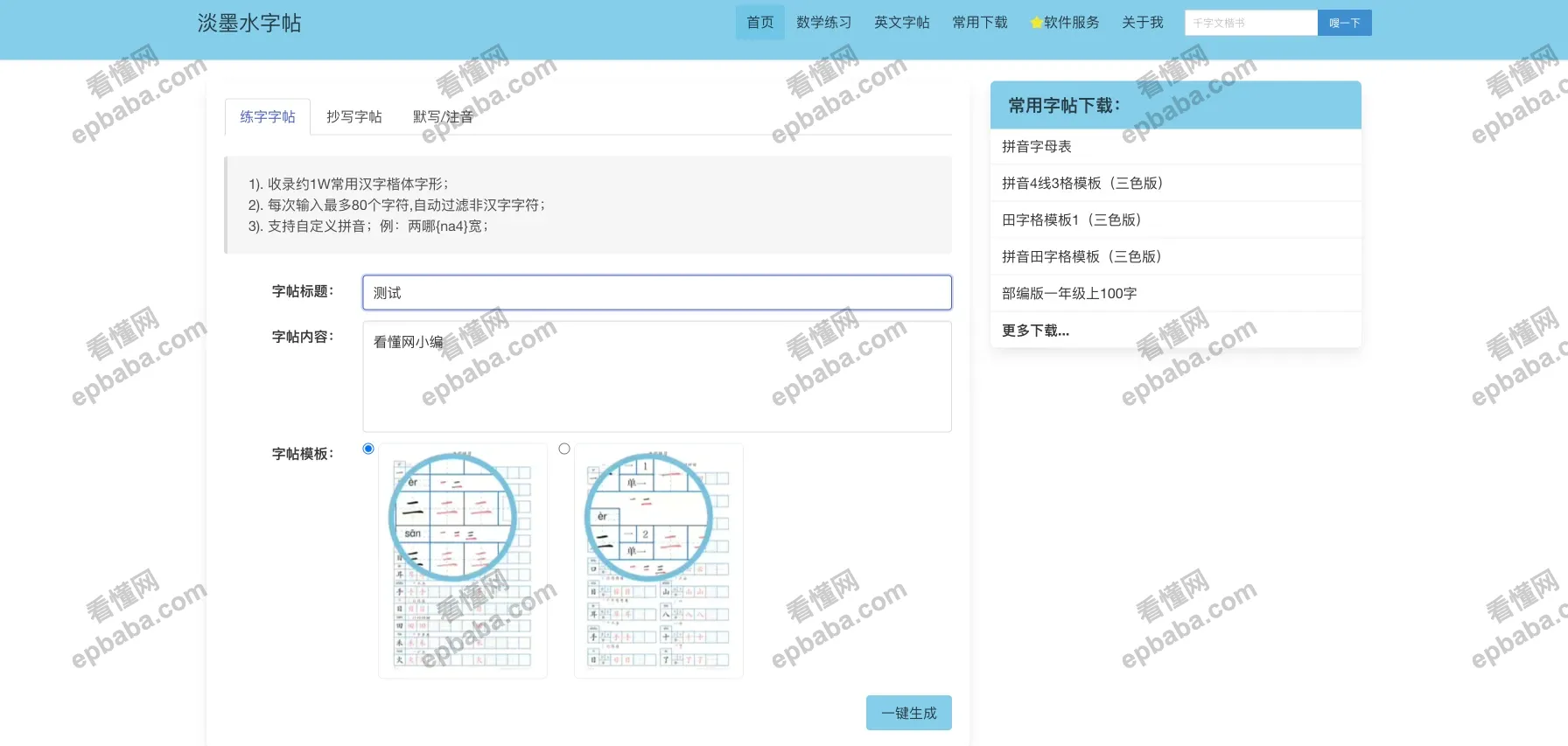Click the 一键生成 button
The image size is (1568, 746).
tap(908, 713)
